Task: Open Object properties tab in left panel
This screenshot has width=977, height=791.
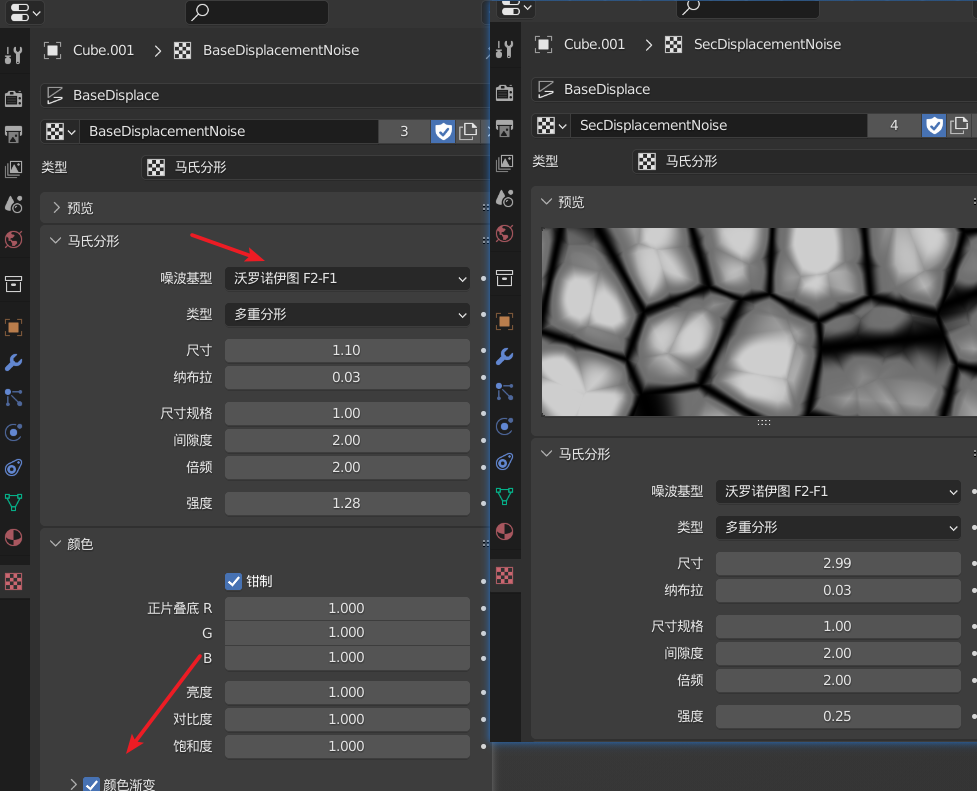Action: (x=14, y=327)
